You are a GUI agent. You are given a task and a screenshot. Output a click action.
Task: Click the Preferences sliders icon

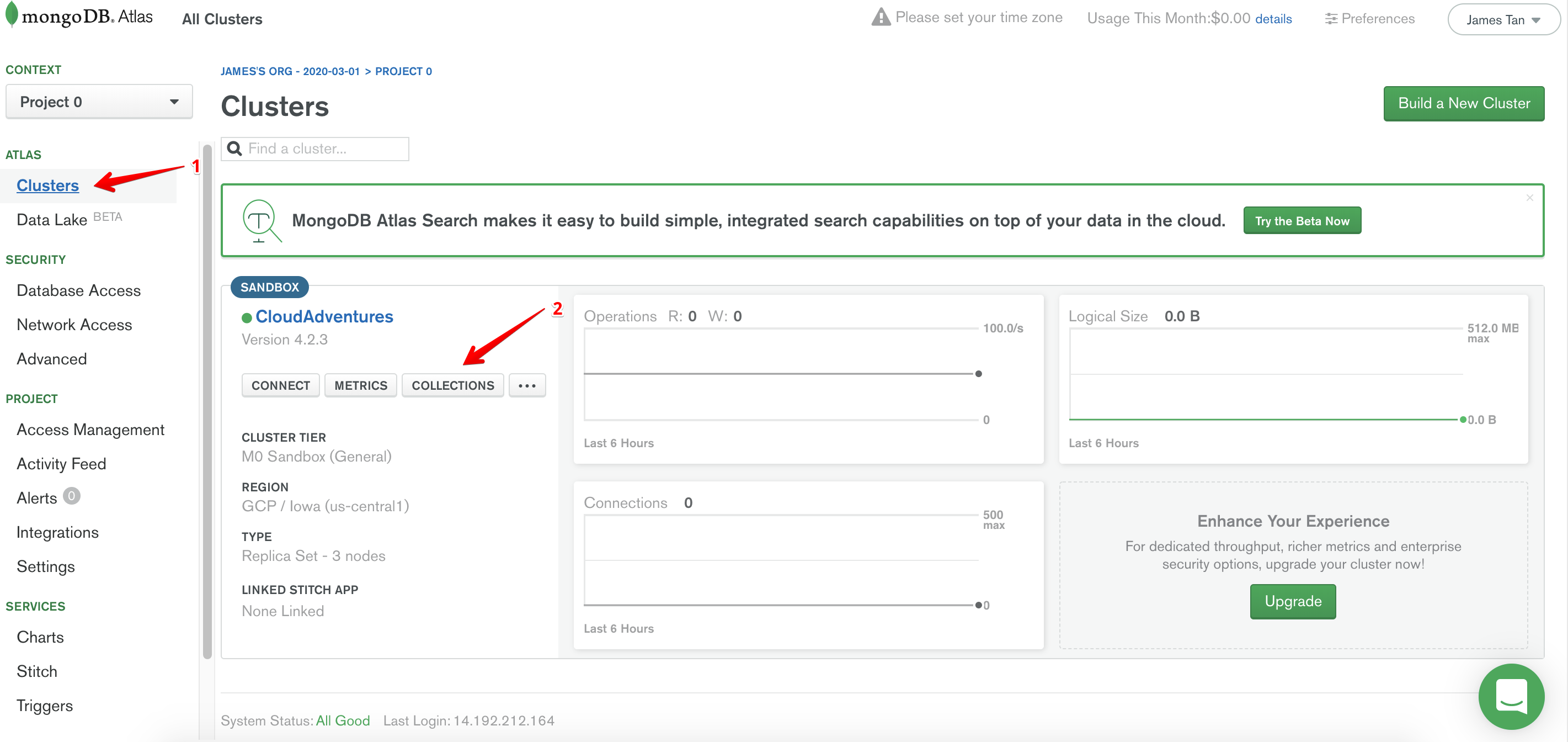[1331, 19]
